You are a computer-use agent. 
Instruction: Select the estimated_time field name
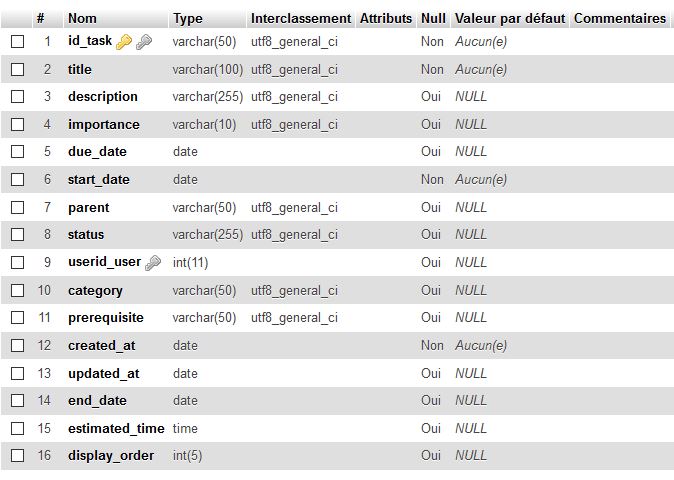[116, 428]
